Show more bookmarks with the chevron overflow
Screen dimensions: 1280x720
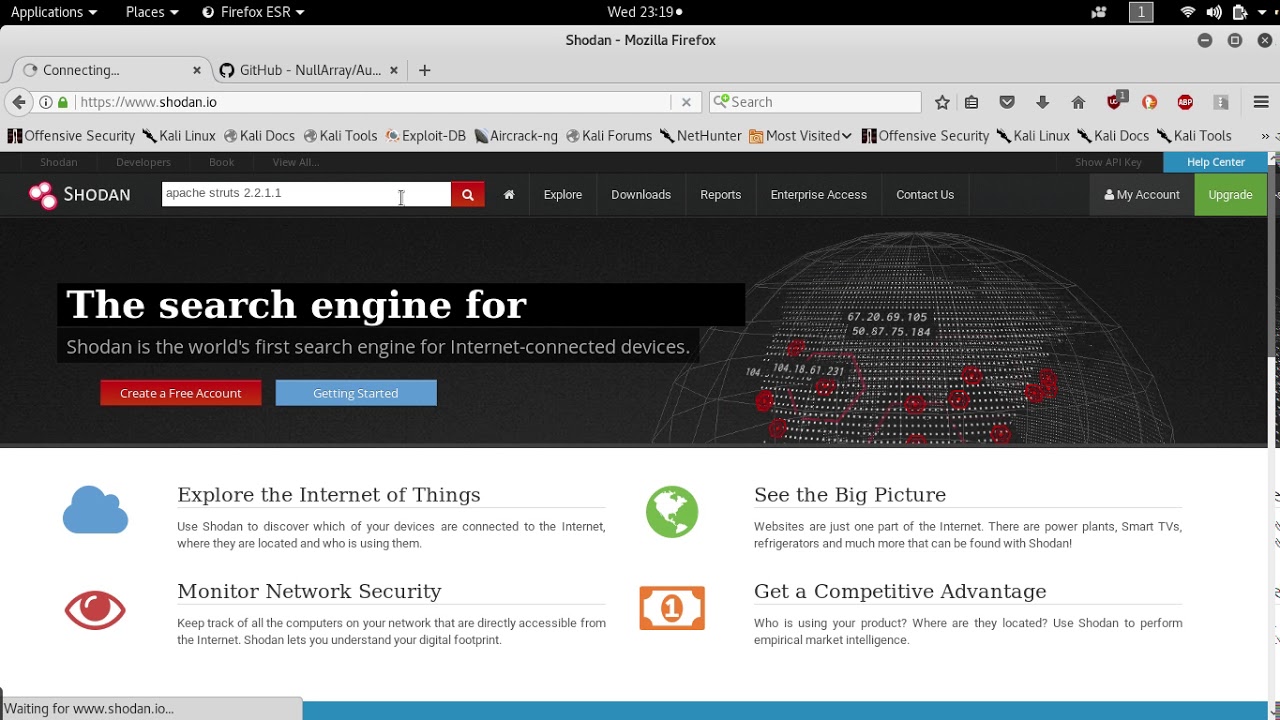tap(1265, 136)
